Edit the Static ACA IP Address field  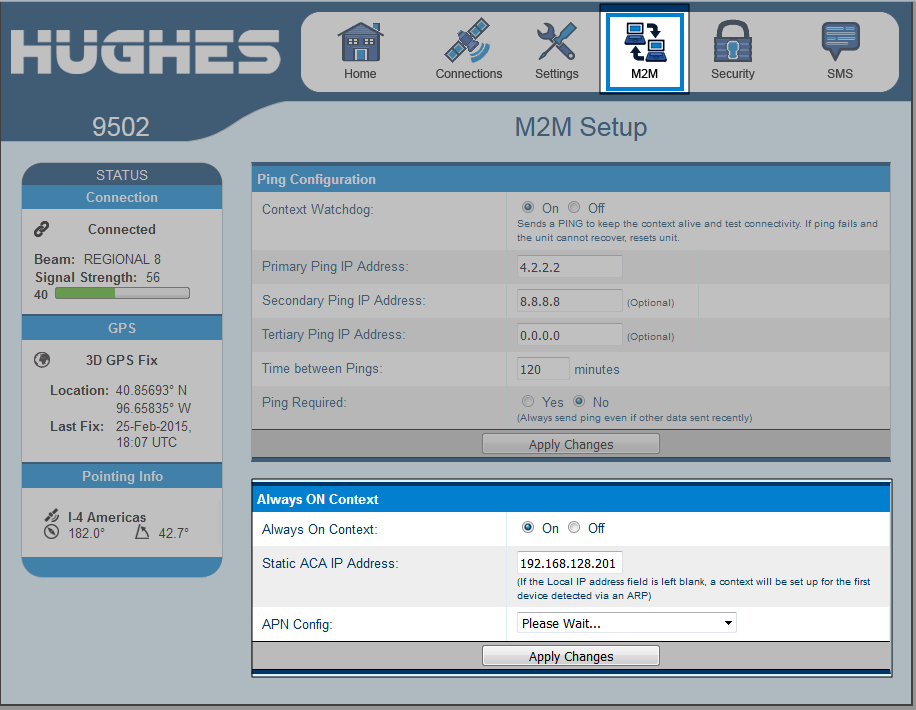(569, 563)
